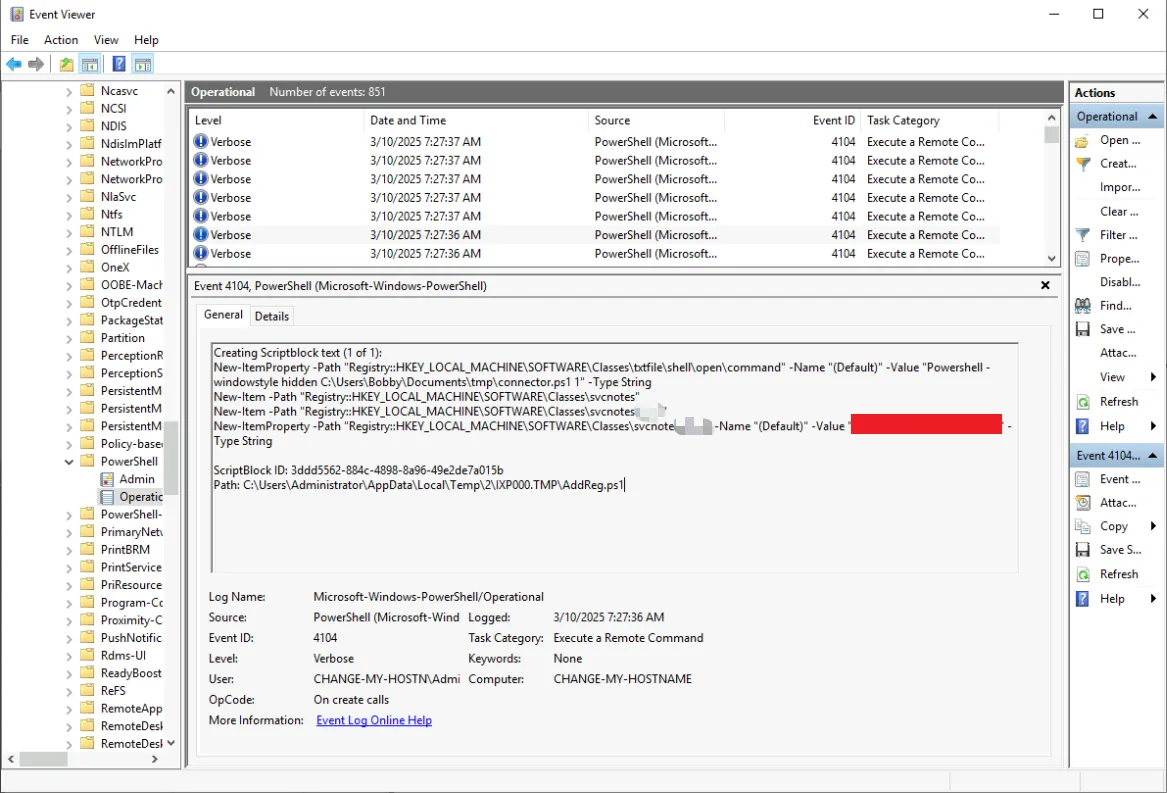Collapse the Operational section in Actions pane
Image resolution: width=1167 pixels, height=793 pixels.
point(1154,117)
